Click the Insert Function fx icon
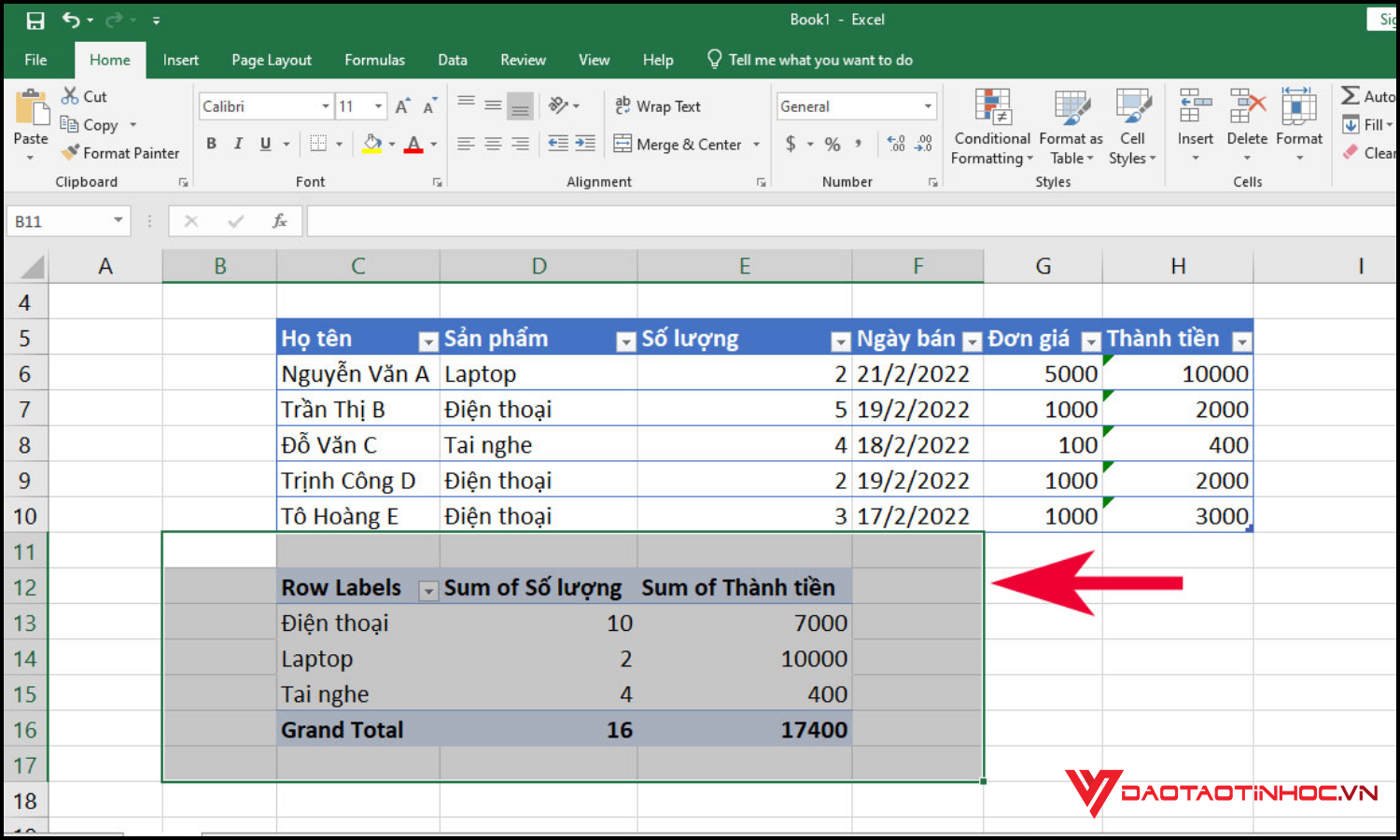The height and width of the screenshot is (840, 1400). tap(280, 221)
